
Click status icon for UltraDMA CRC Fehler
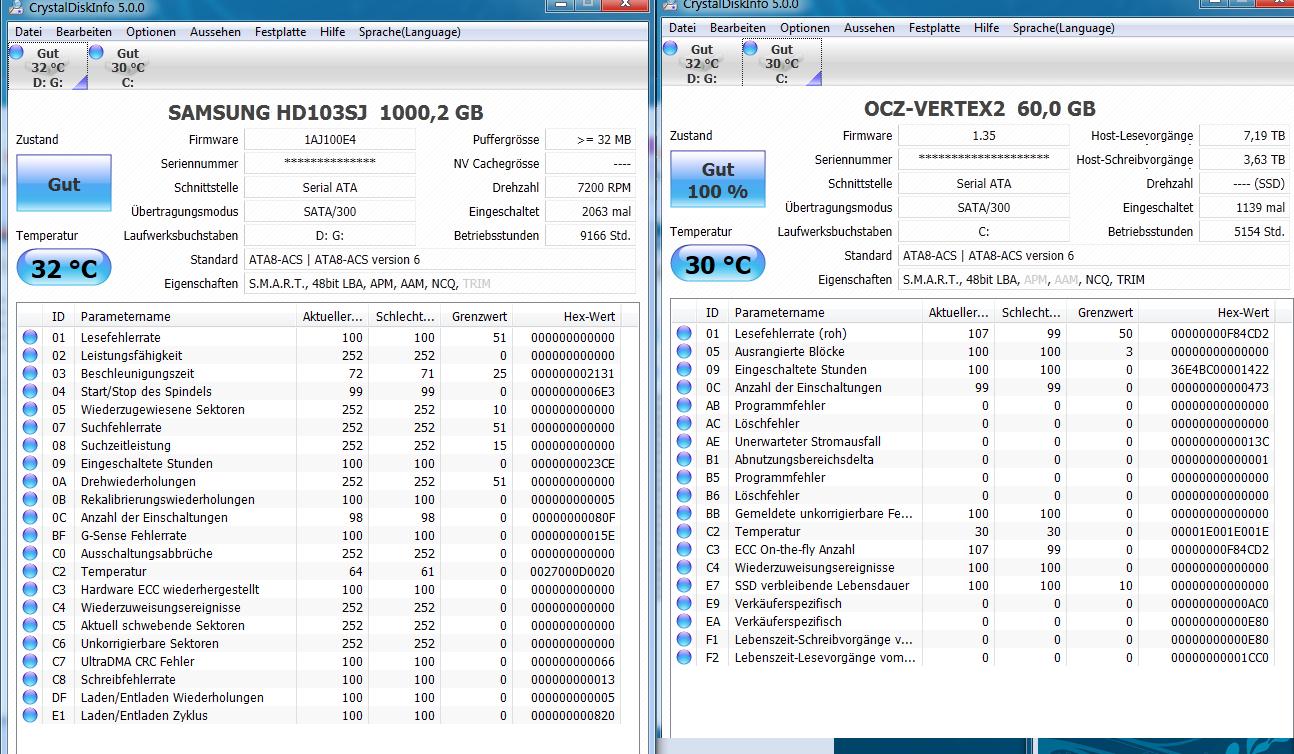point(30,662)
